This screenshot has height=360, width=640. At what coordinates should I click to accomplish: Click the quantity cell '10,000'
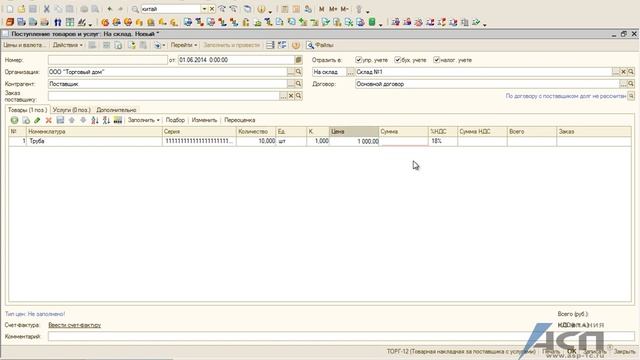[256, 141]
